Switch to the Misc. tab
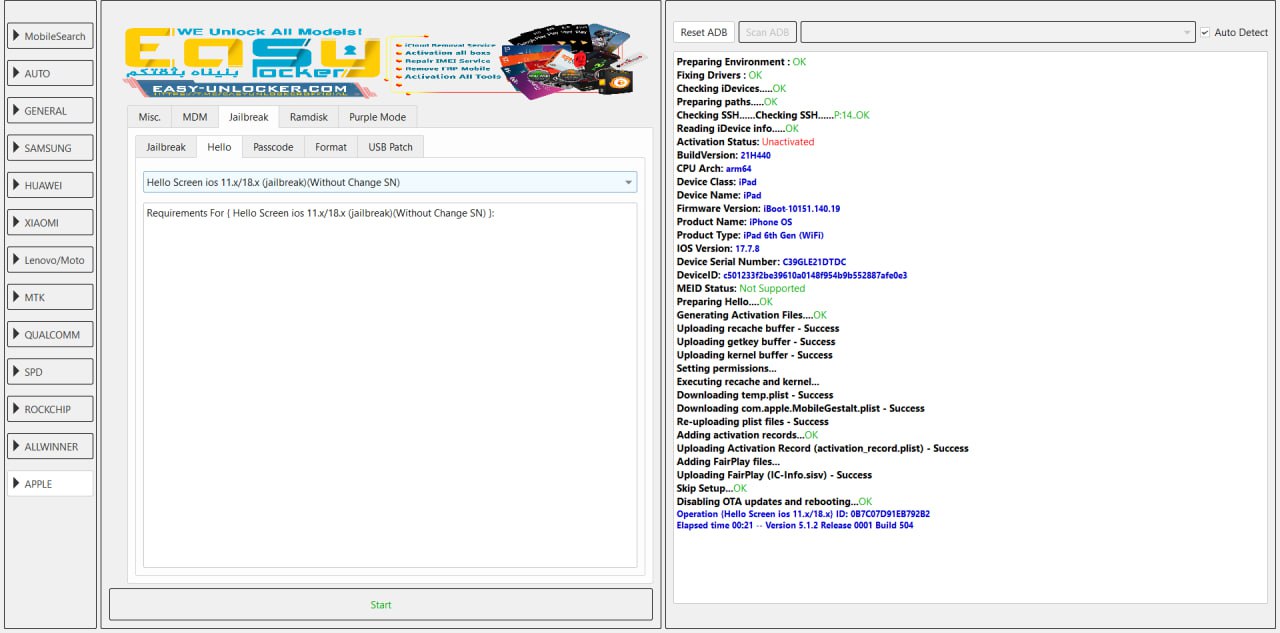The image size is (1280, 633). [149, 117]
